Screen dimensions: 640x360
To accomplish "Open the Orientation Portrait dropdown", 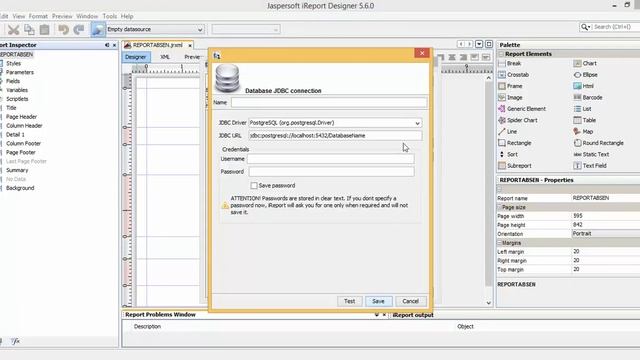I will [606, 234].
